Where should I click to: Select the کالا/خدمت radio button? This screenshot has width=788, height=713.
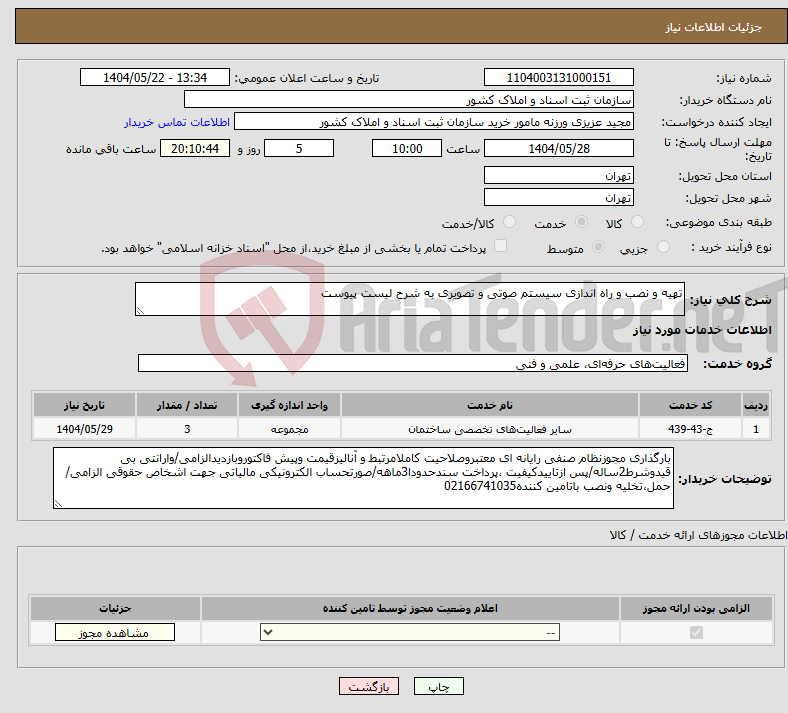tap(509, 222)
